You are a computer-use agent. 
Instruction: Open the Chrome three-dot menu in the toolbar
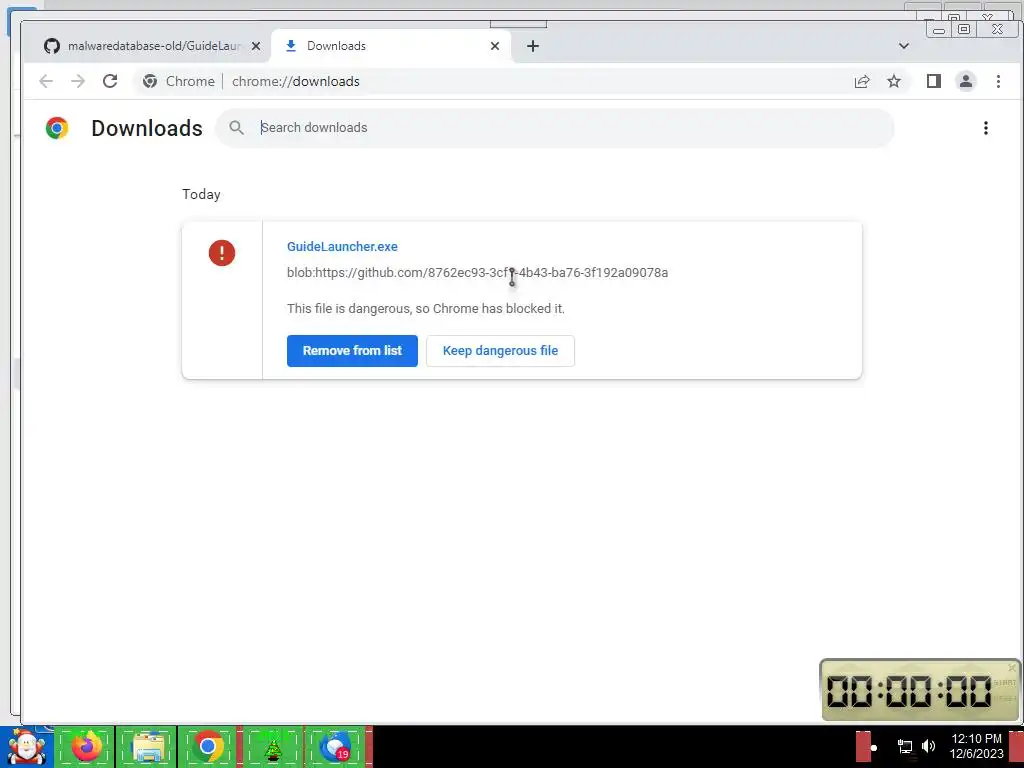(998, 81)
